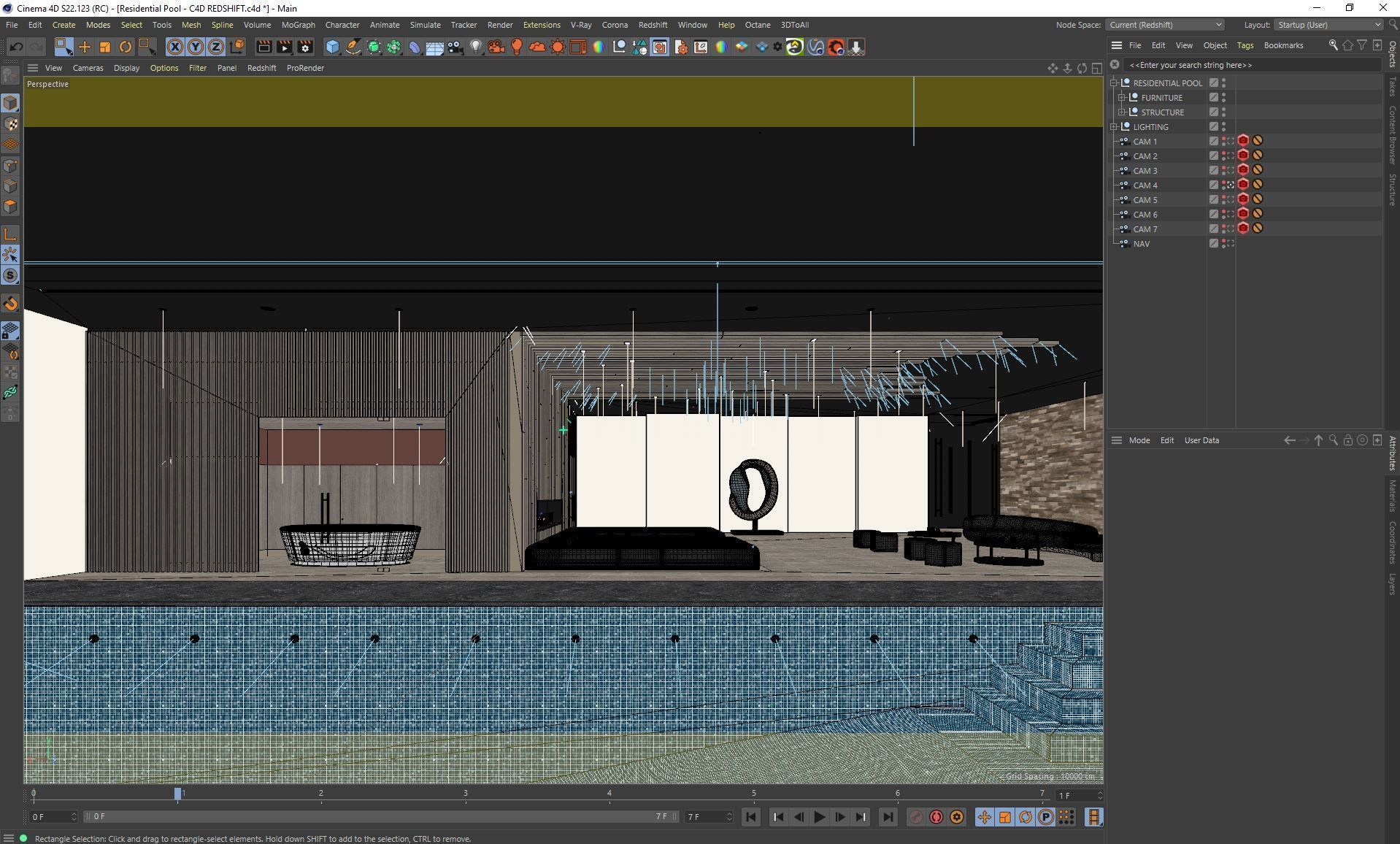Open Layout Startup dropdown

[x=1328, y=25]
